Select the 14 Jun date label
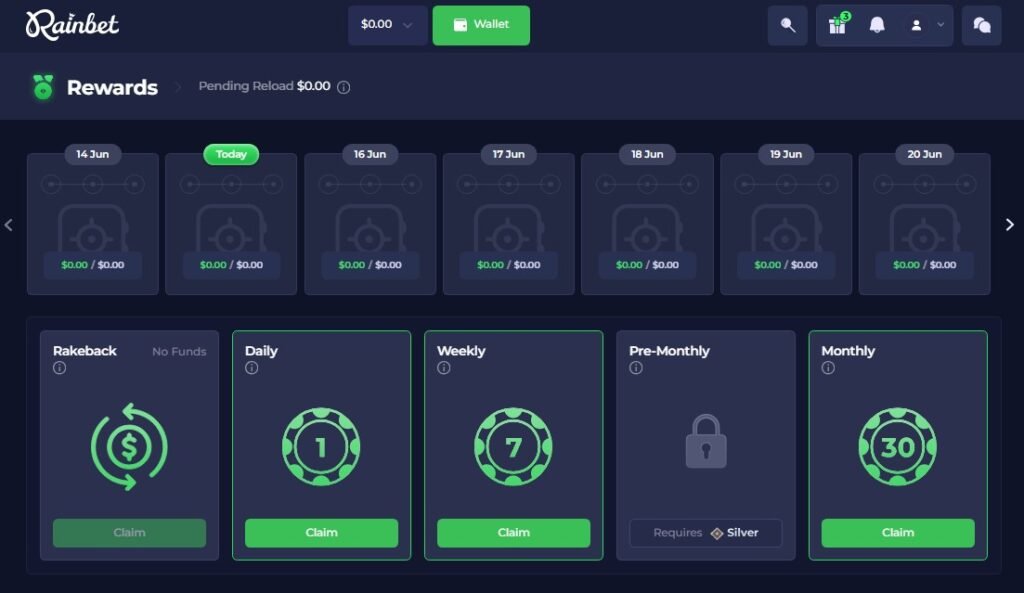 pyautogui.click(x=93, y=154)
